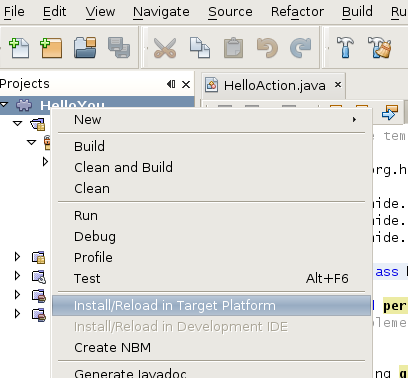Expand the innermost collapsed tree node
Screen dimensions: 408x378
pyautogui.click(x=45, y=162)
